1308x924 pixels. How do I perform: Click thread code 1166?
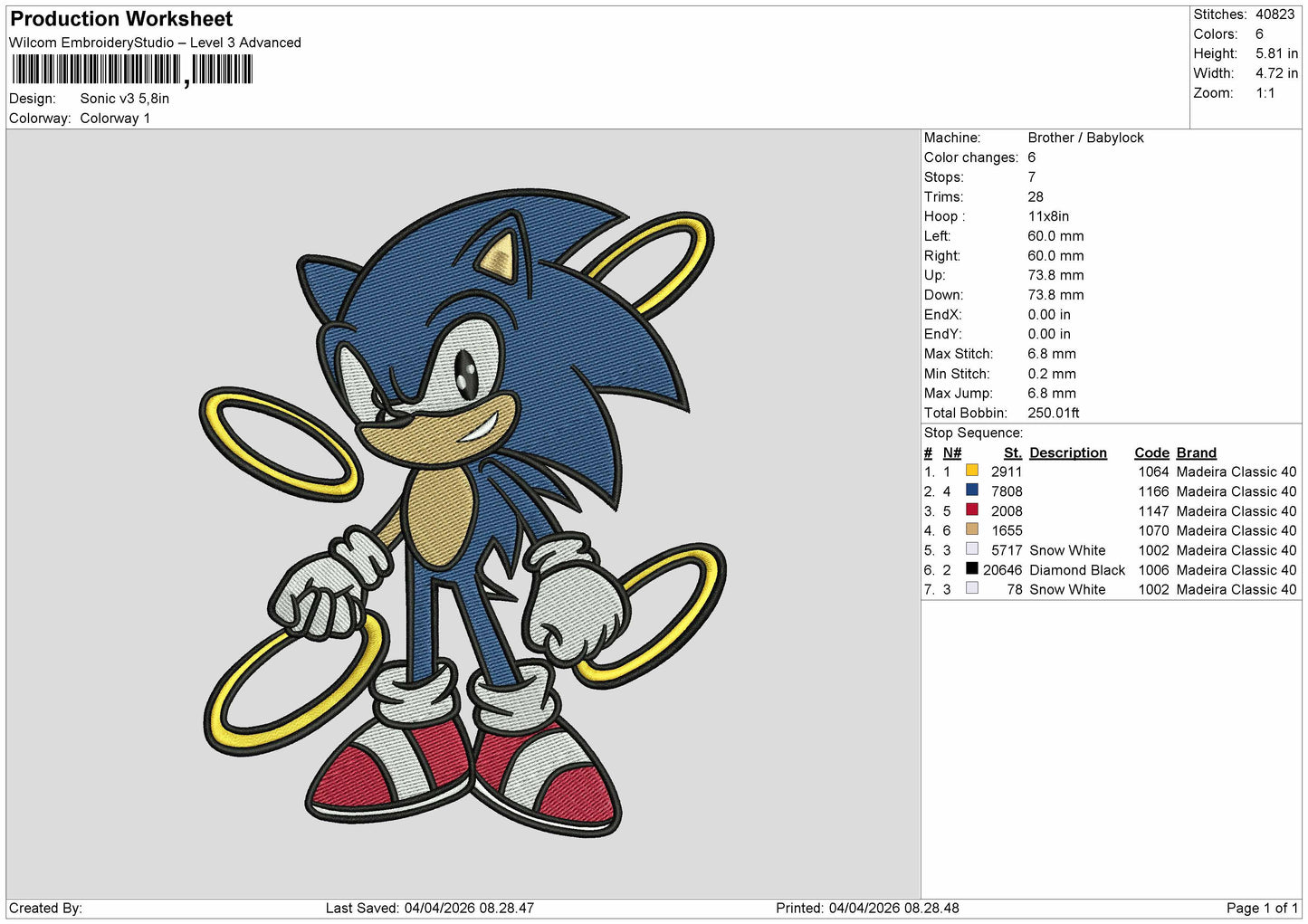click(x=1153, y=491)
